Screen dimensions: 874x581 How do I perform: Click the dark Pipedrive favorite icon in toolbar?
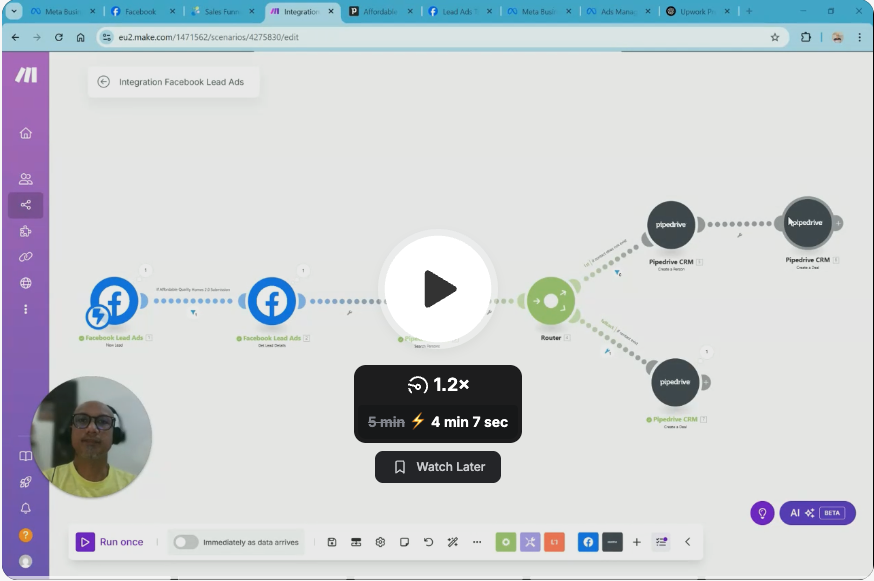point(612,542)
